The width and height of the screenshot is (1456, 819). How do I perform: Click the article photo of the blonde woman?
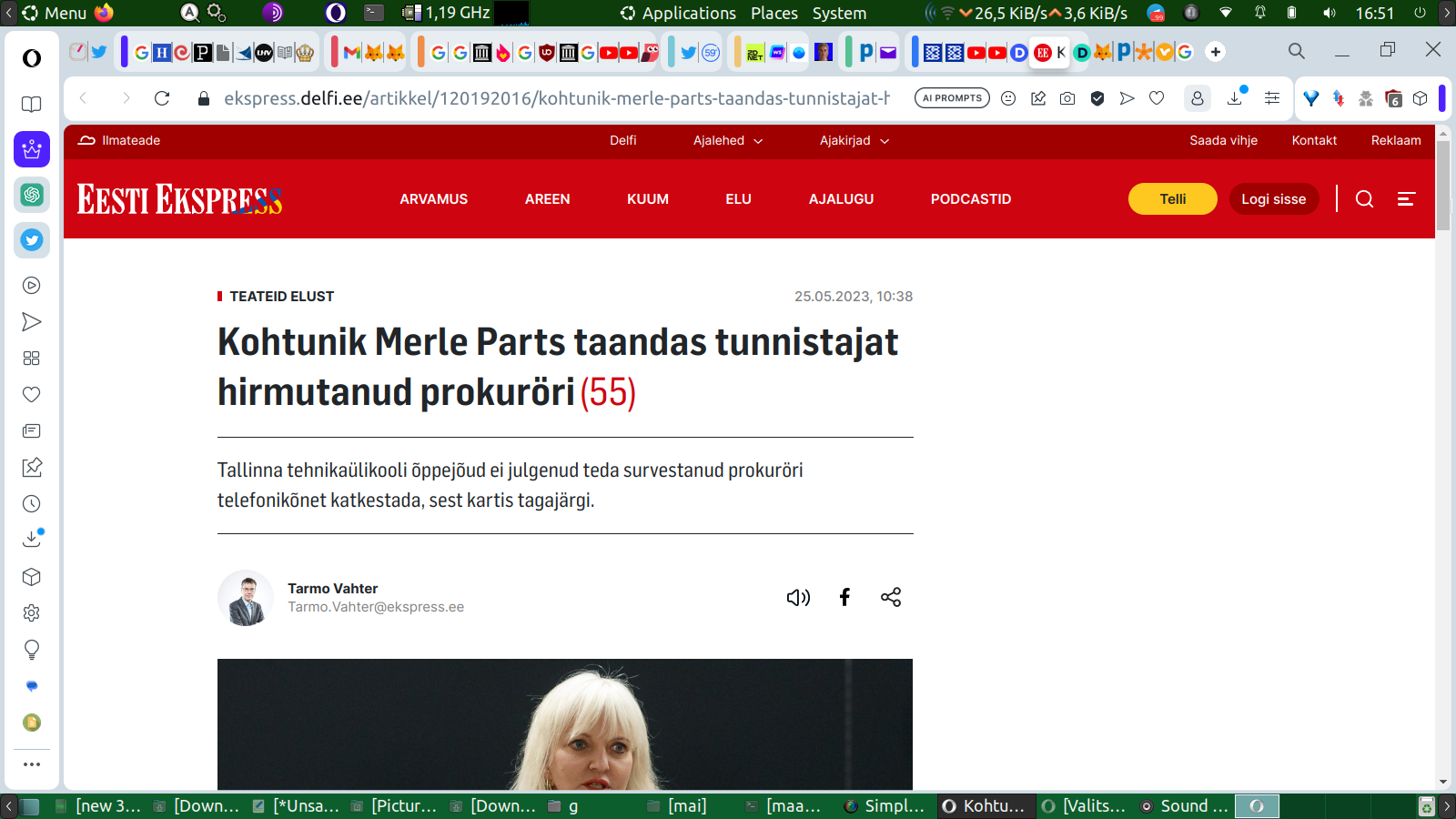(565, 724)
